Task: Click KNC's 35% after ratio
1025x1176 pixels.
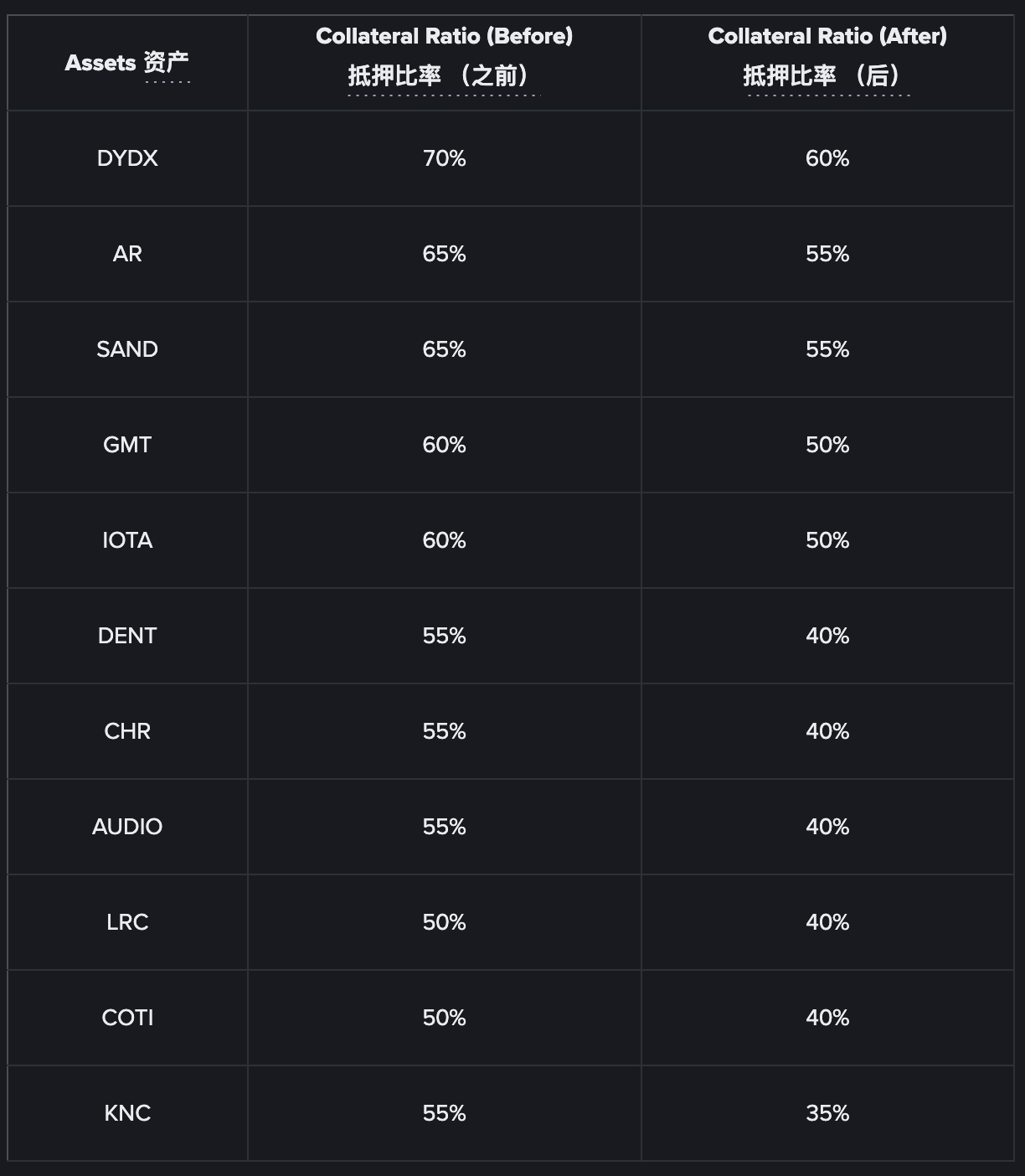Action: pyautogui.click(x=827, y=1113)
